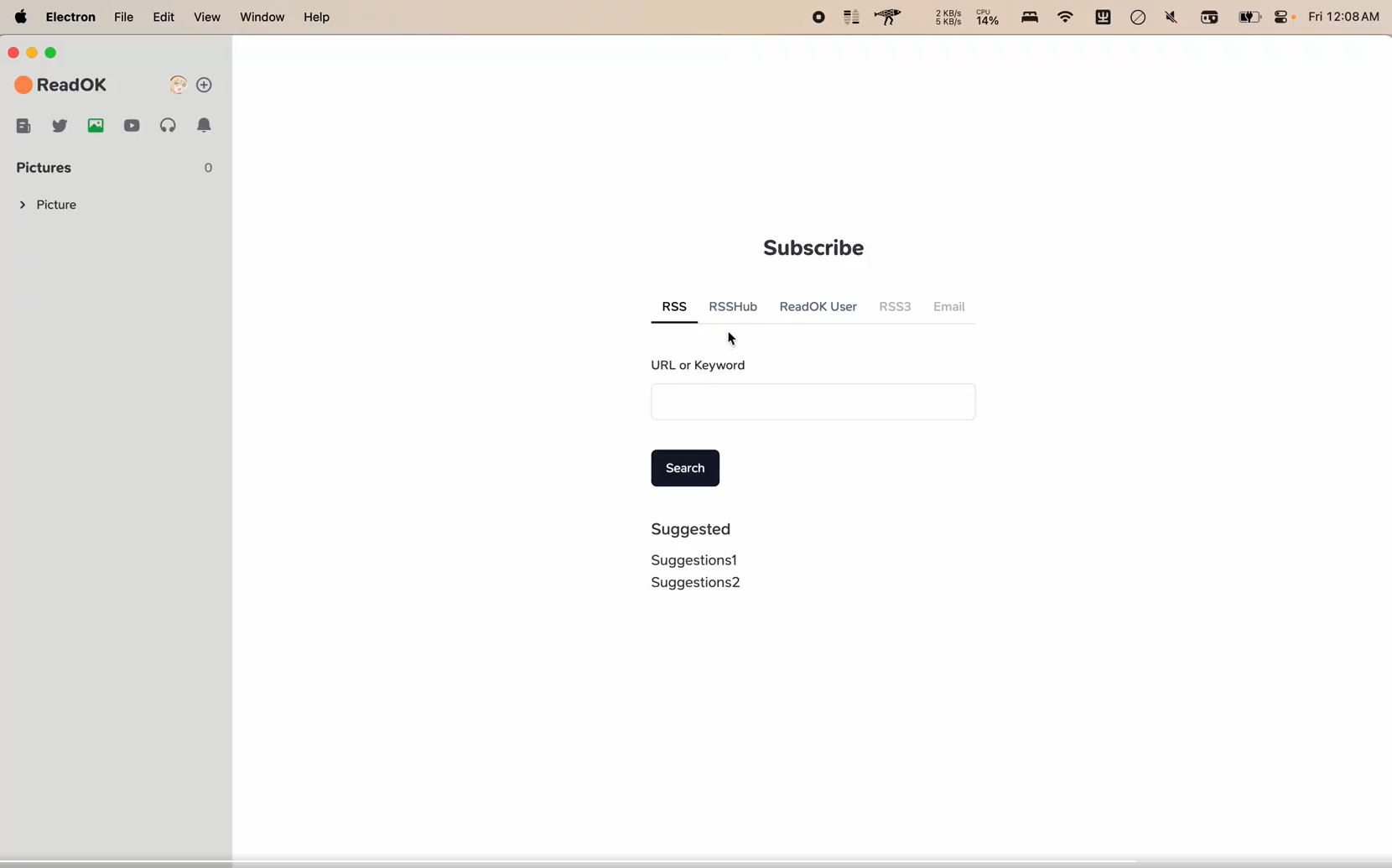
Task: Open the Articles feed icon in sidebar
Action: tap(23, 126)
